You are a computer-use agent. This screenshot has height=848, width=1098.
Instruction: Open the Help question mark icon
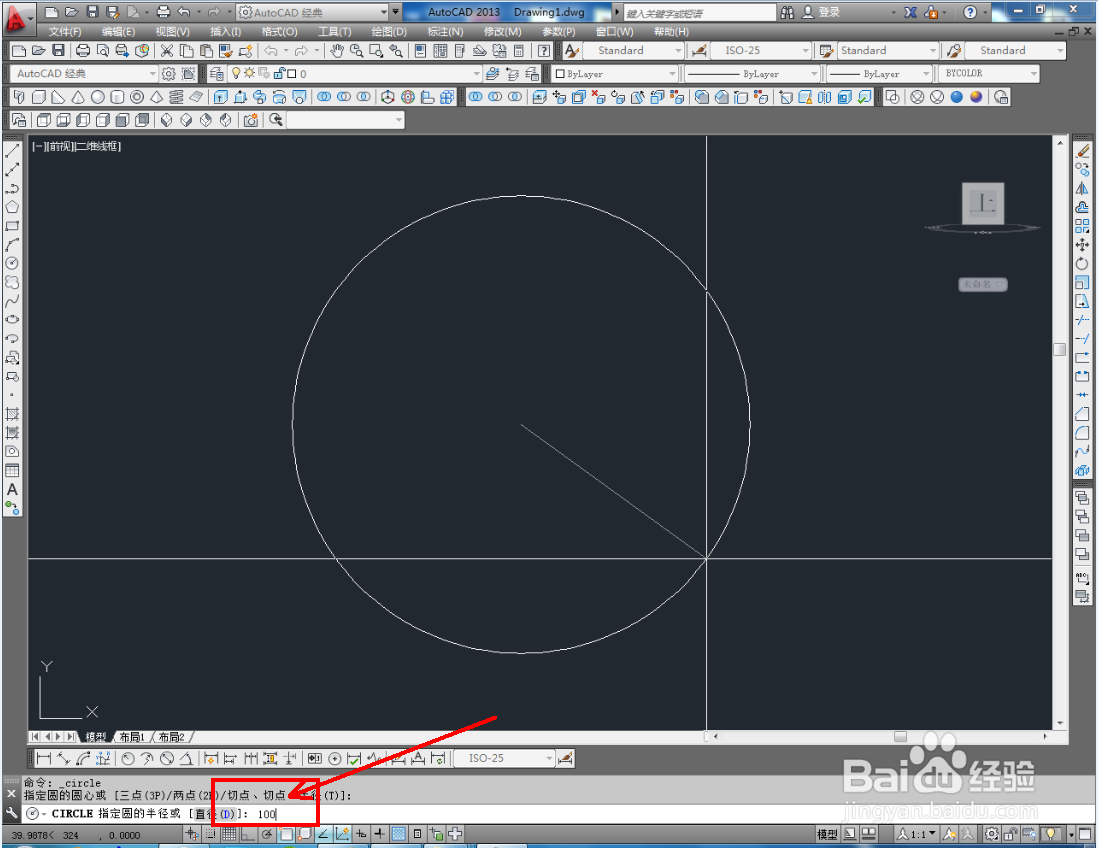(x=543, y=50)
